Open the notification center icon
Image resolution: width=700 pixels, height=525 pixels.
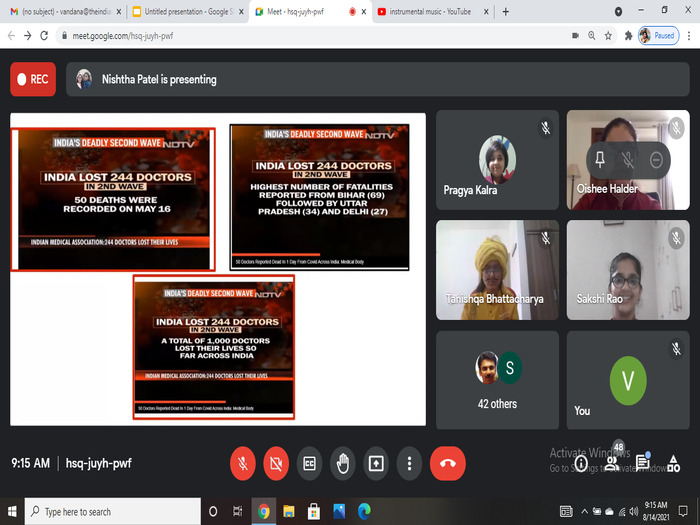coord(683,512)
